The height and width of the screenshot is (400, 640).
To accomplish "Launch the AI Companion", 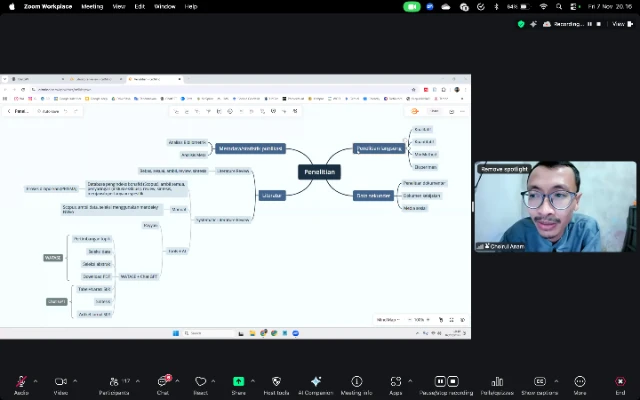I will pos(315,382).
